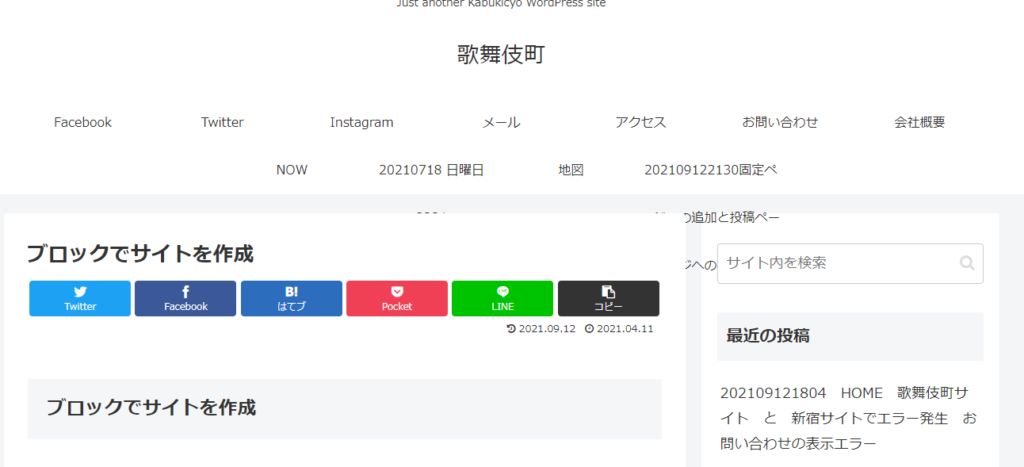
Task: Select 地図 in the navigation menu
Action: pyautogui.click(x=570, y=170)
